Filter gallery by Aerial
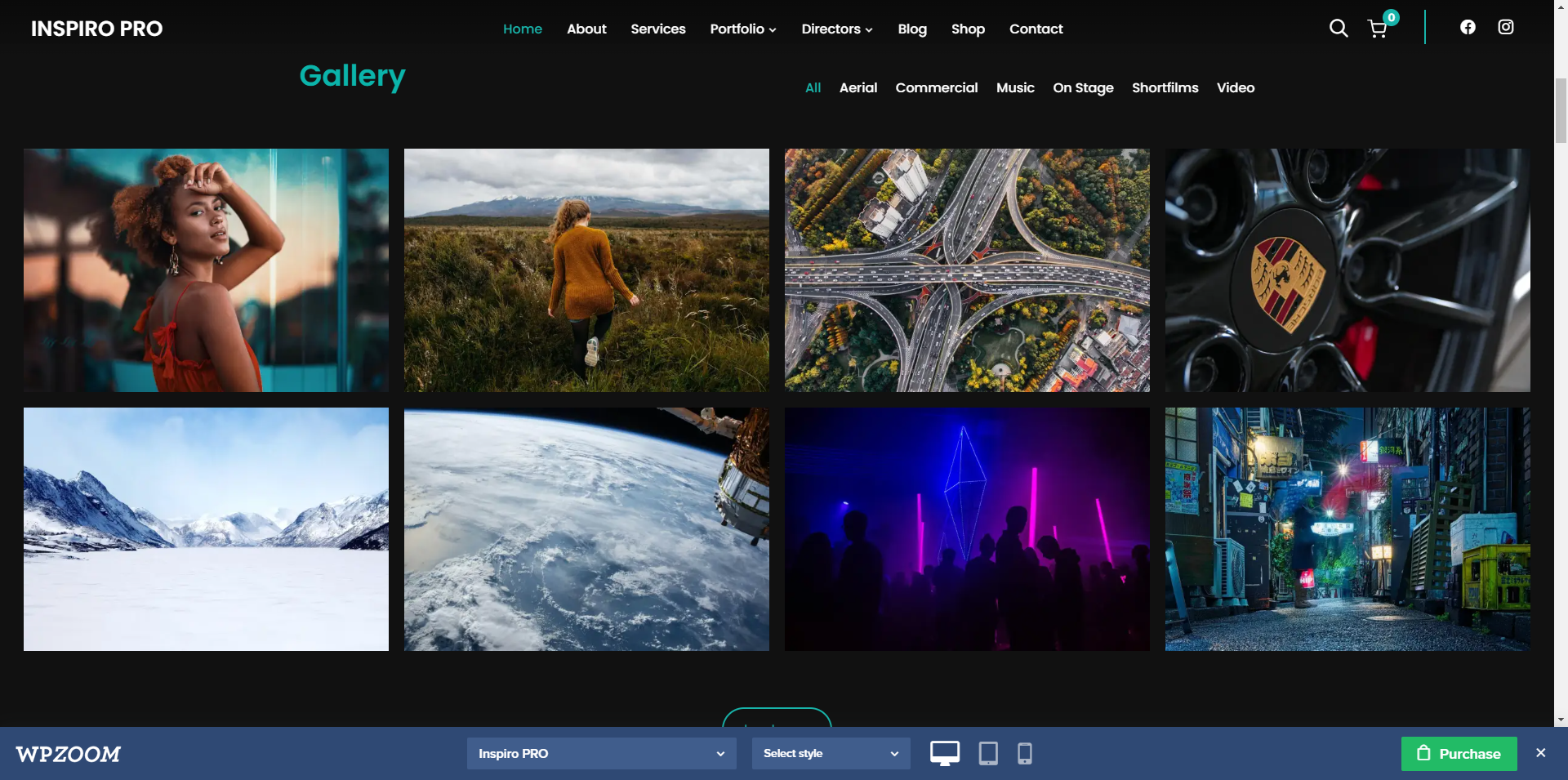The height and width of the screenshot is (780, 1568). (858, 87)
